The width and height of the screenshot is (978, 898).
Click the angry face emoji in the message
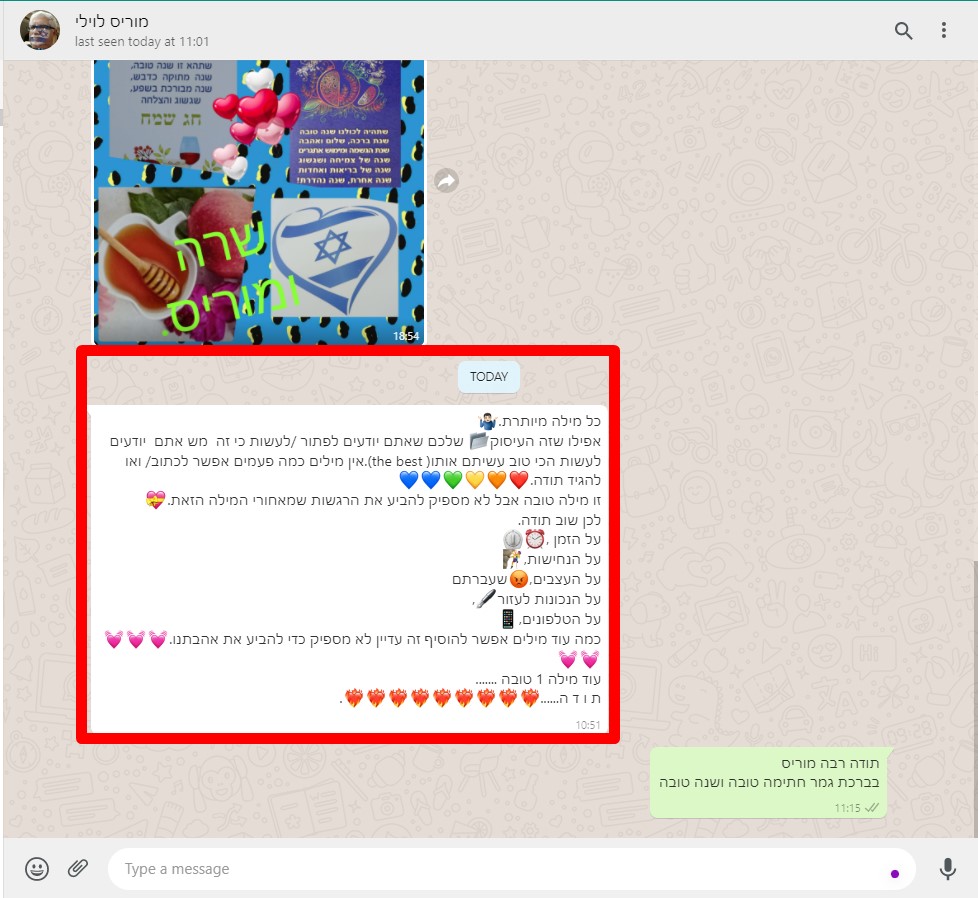519,579
